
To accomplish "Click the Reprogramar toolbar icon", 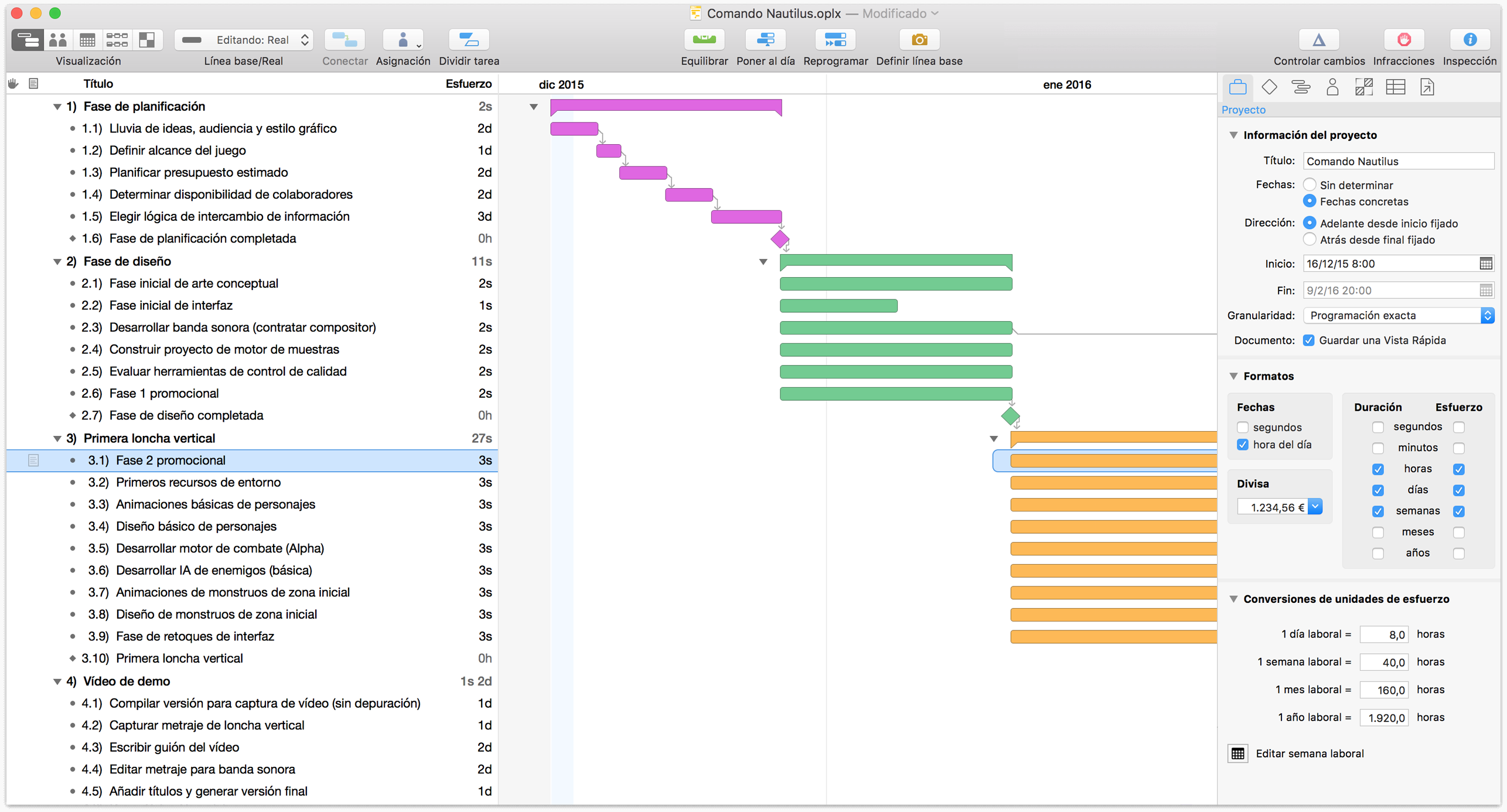I will pyautogui.click(x=835, y=40).
